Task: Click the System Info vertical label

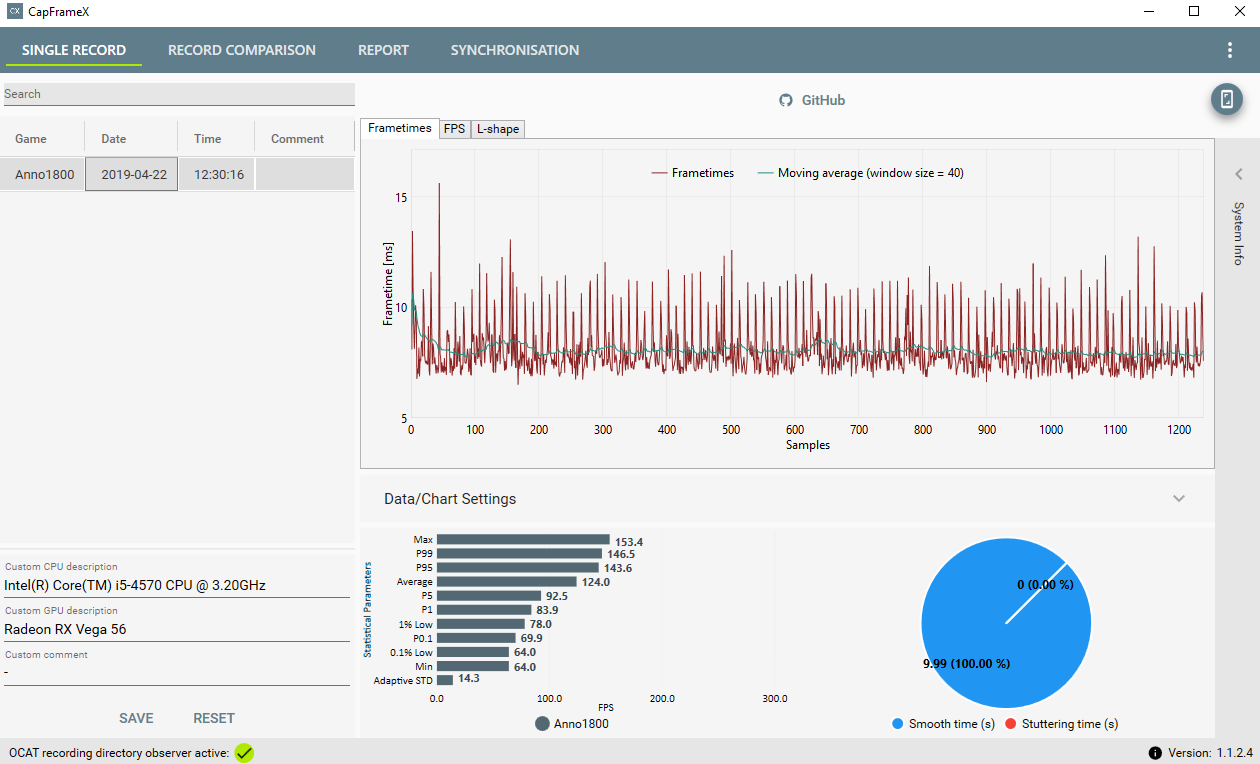Action: coord(1238,233)
